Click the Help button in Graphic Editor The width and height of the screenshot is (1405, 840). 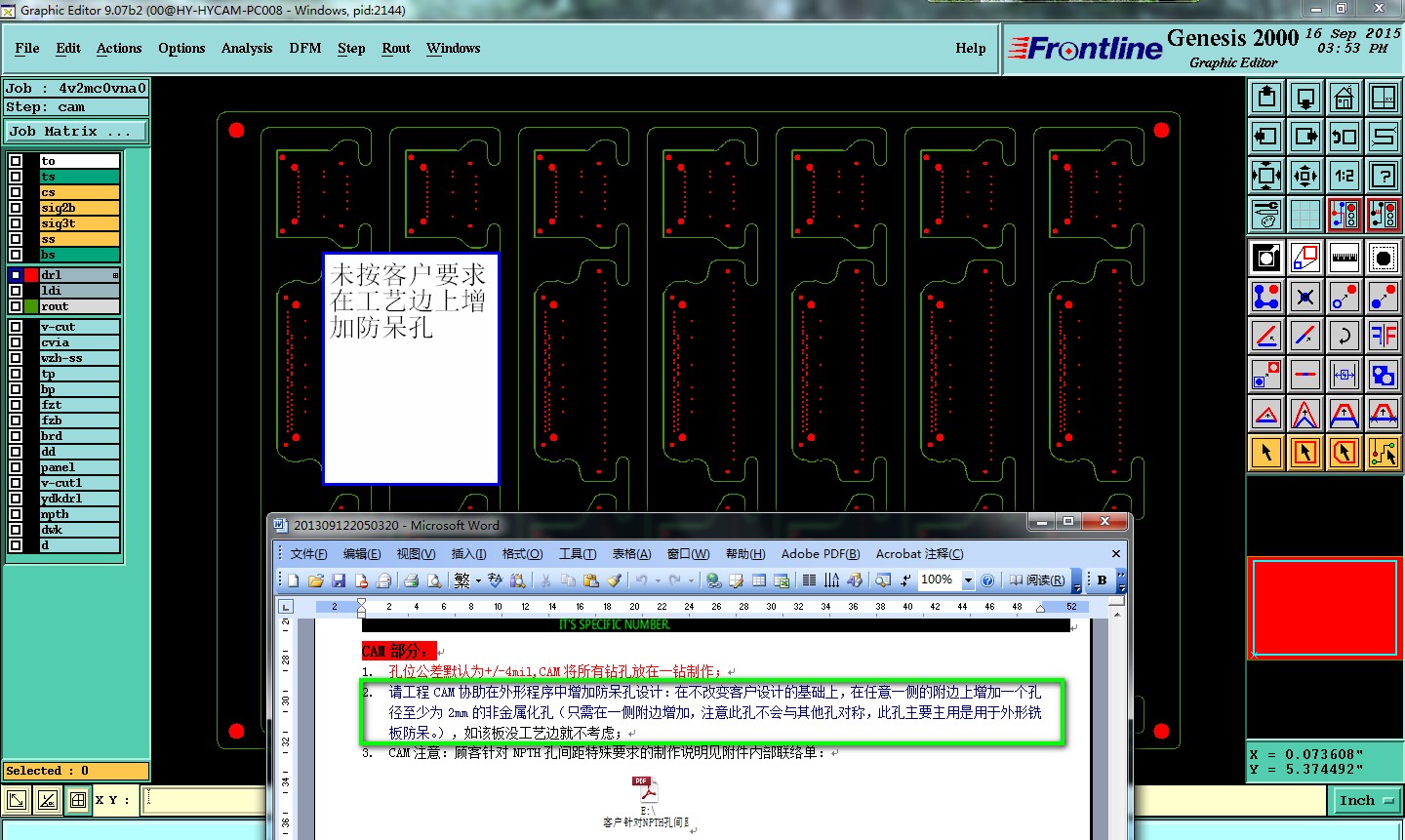[971, 48]
